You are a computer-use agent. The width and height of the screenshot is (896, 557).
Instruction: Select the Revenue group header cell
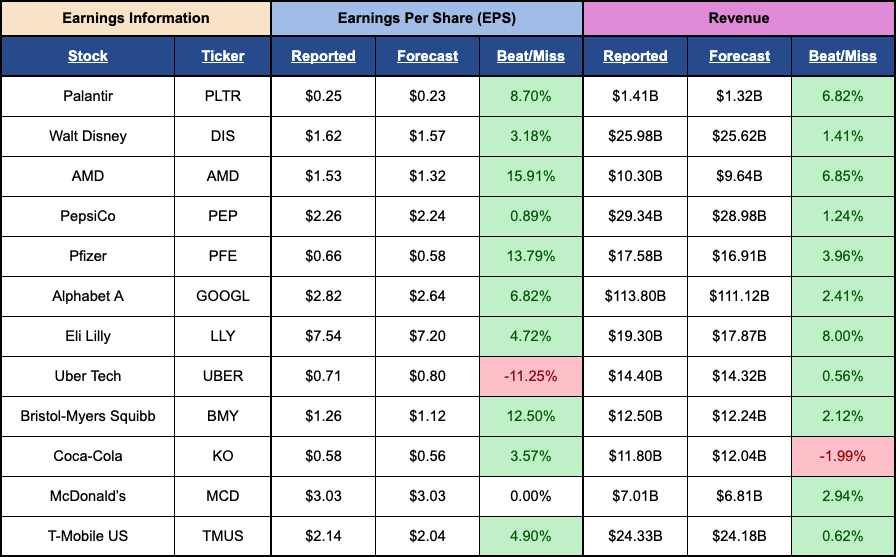pos(739,18)
